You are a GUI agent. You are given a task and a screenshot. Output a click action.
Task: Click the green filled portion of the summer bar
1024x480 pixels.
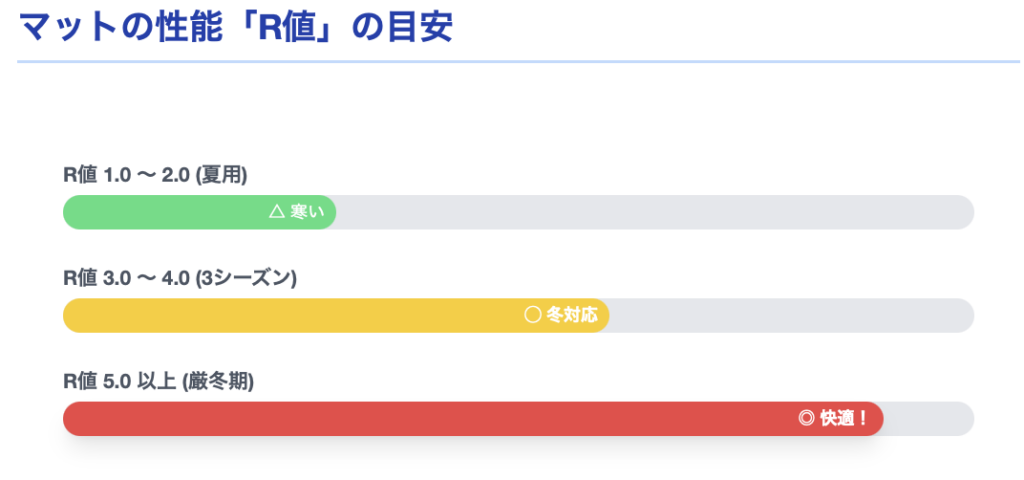tap(160, 212)
